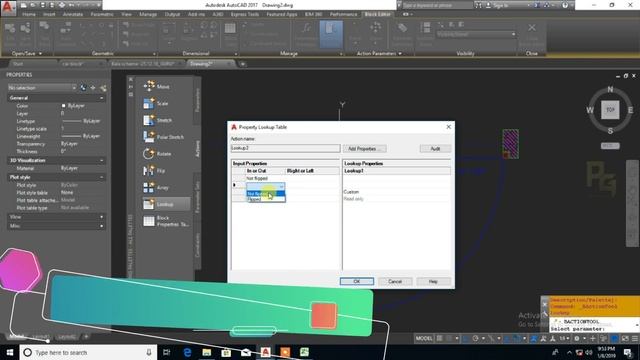Open Microsoft Edge from the taskbar
This screenshot has width=640, height=360.
[x=187, y=352]
